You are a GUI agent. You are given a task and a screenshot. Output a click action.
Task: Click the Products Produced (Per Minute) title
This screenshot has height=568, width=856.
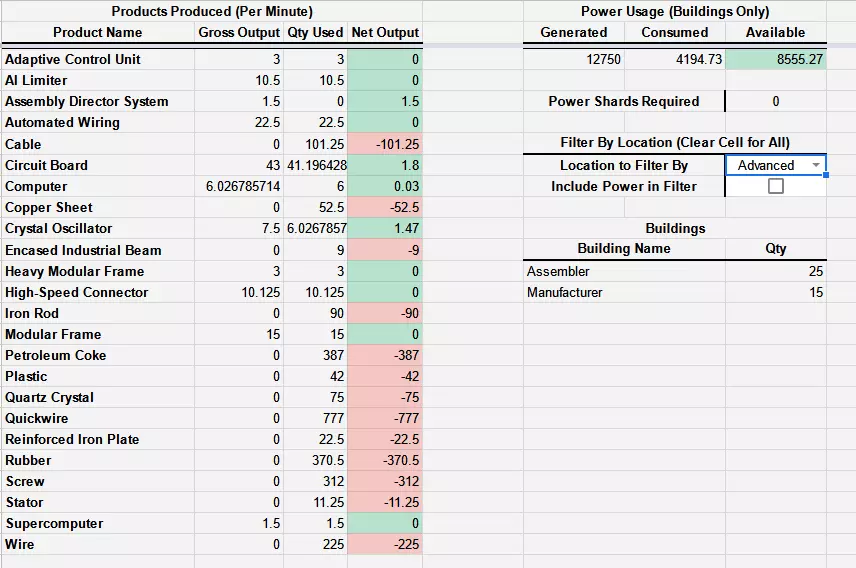click(x=212, y=11)
